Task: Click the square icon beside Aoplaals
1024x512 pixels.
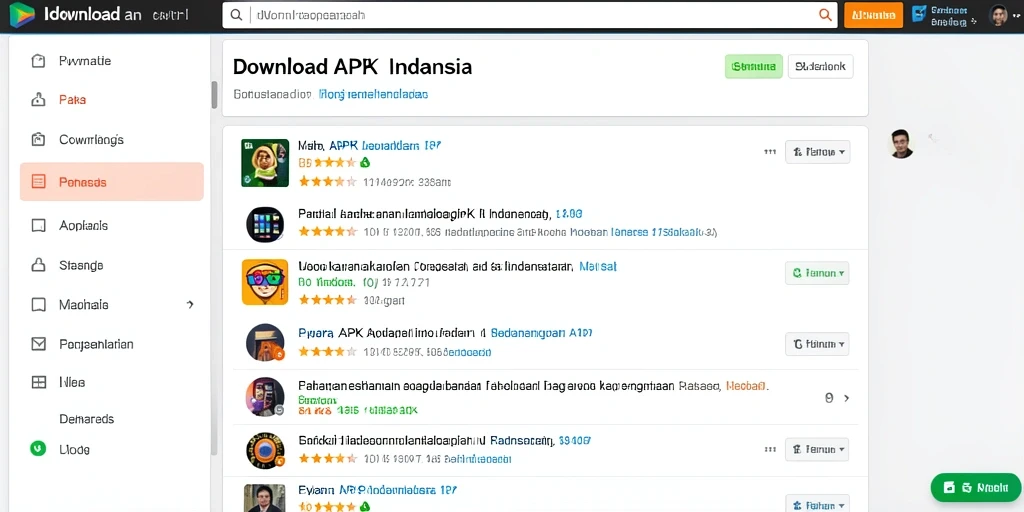Action: pyautogui.click(x=39, y=225)
